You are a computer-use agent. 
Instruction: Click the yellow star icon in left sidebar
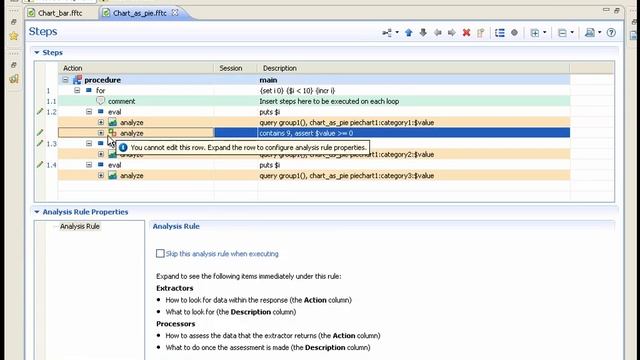(14, 36)
